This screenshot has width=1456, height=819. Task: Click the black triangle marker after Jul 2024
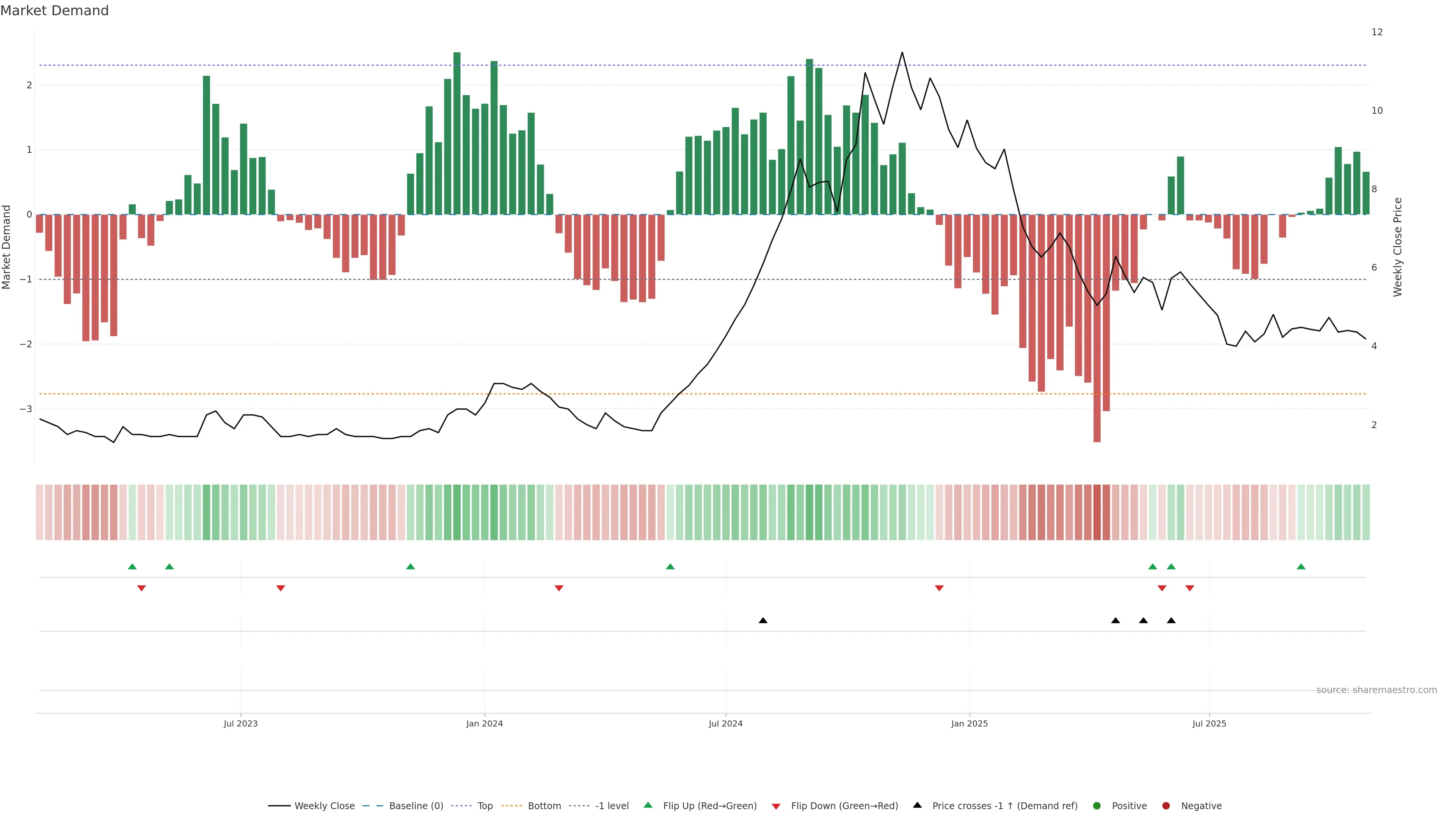(763, 621)
